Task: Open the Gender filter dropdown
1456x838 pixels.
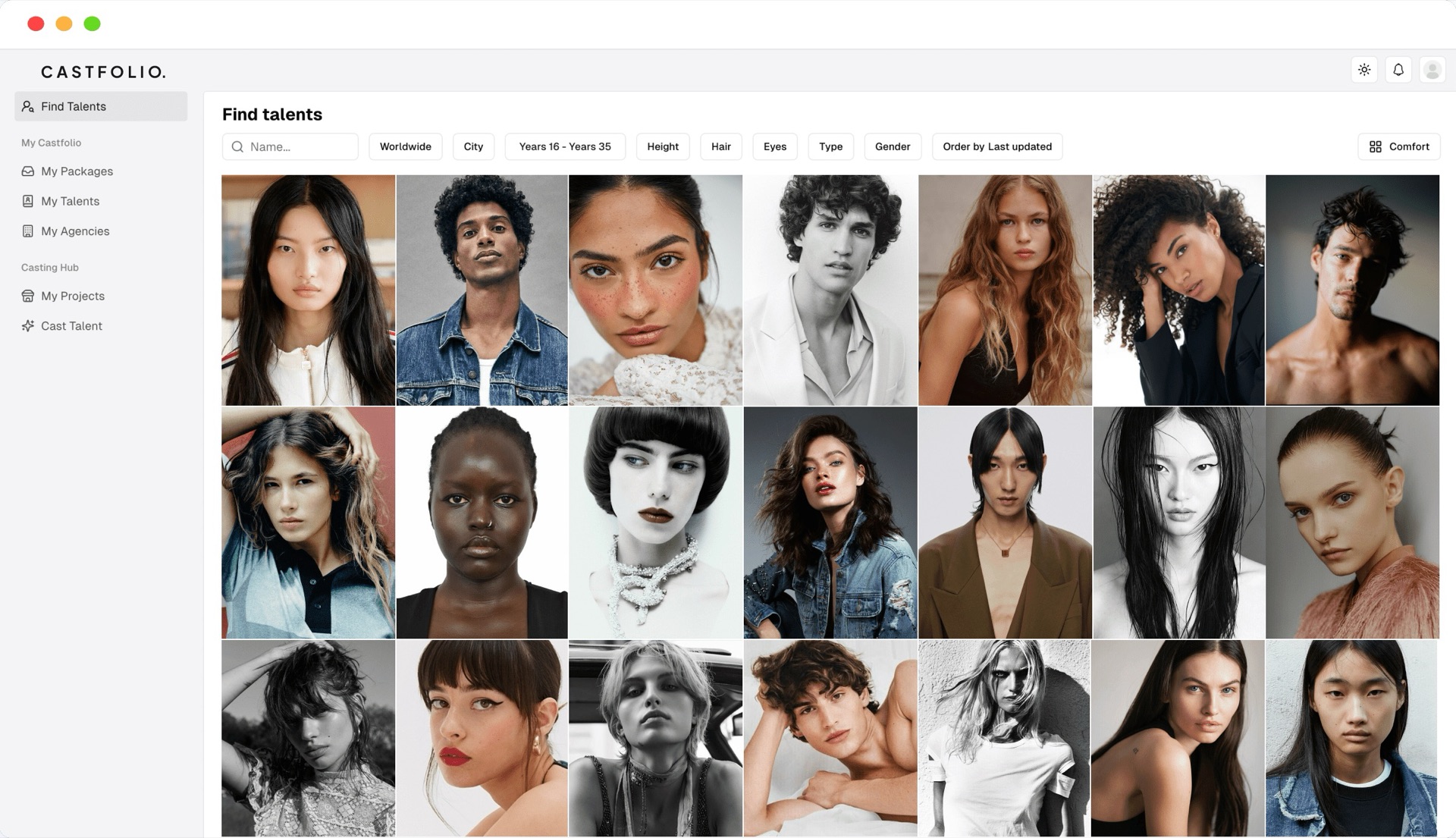Action: point(893,146)
